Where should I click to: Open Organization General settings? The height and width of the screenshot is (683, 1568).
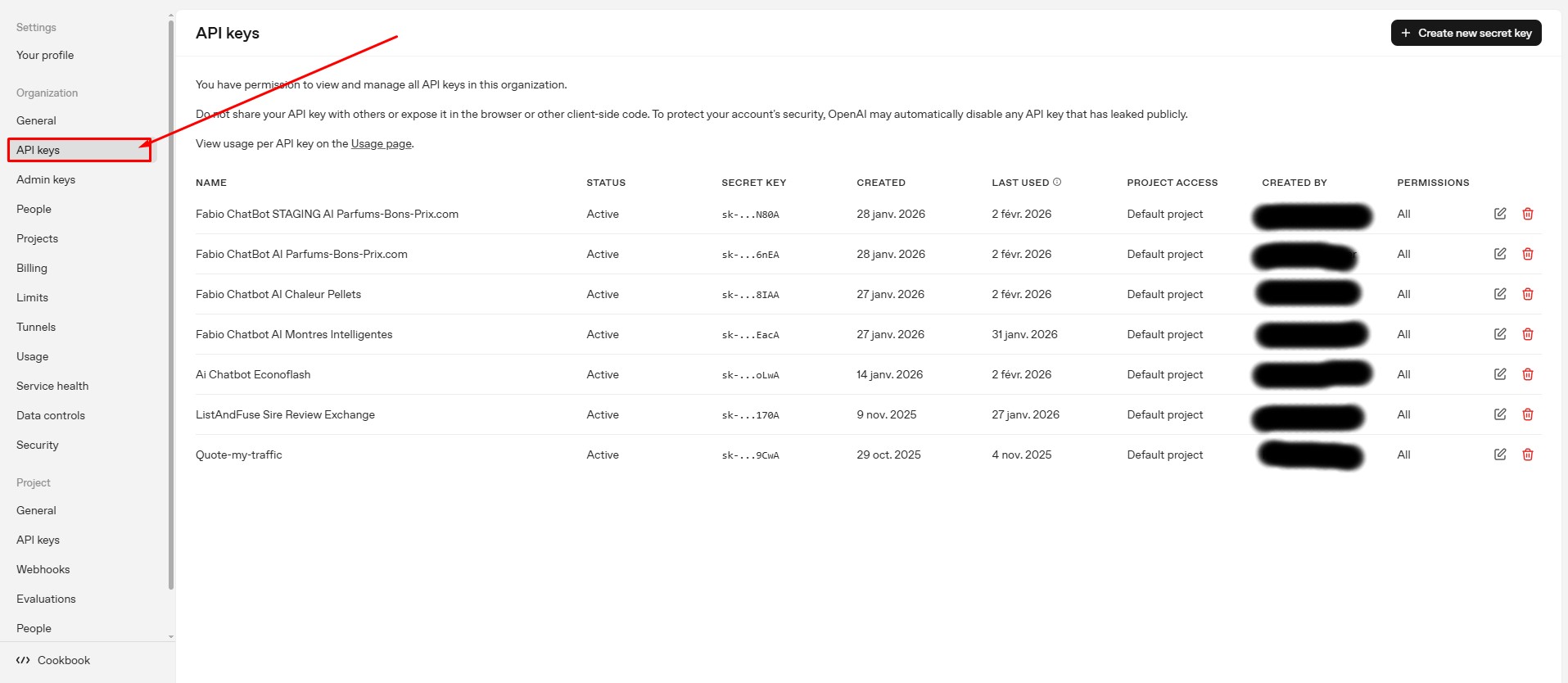(36, 120)
